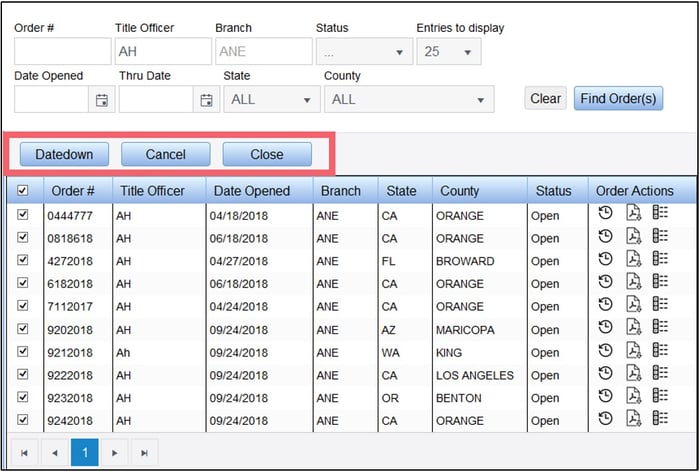The width and height of the screenshot is (700, 472).
Task: Open history for order 9222018
Action: pyautogui.click(x=605, y=373)
